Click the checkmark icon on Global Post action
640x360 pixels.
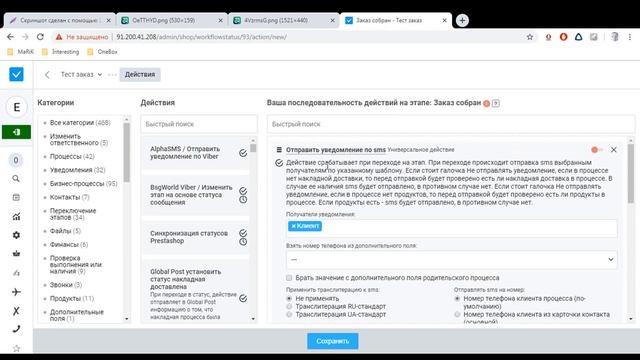(x=243, y=298)
